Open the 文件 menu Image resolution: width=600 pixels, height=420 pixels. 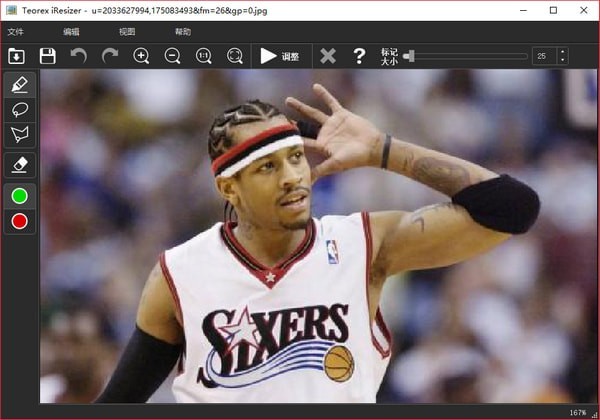click(x=15, y=32)
